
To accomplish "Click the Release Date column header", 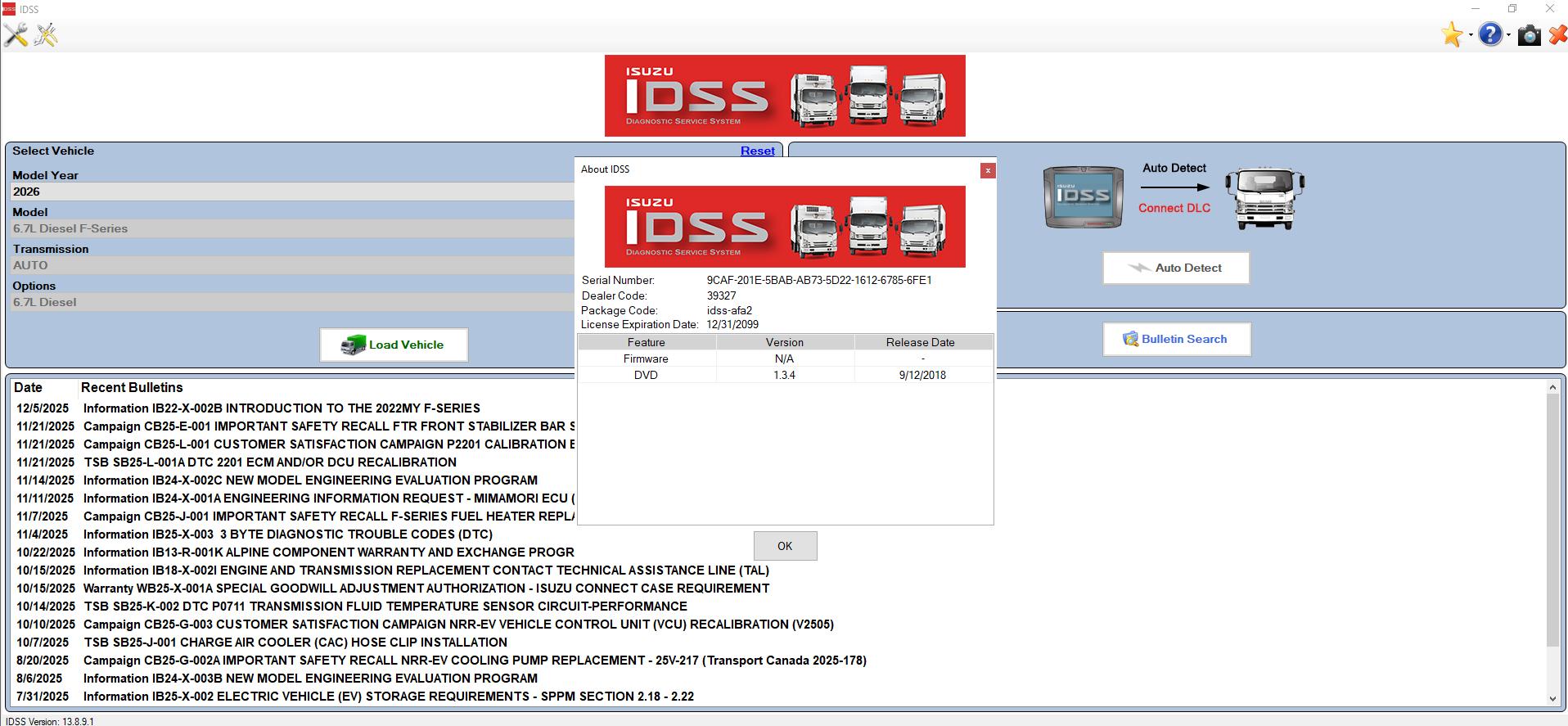I will (x=923, y=342).
